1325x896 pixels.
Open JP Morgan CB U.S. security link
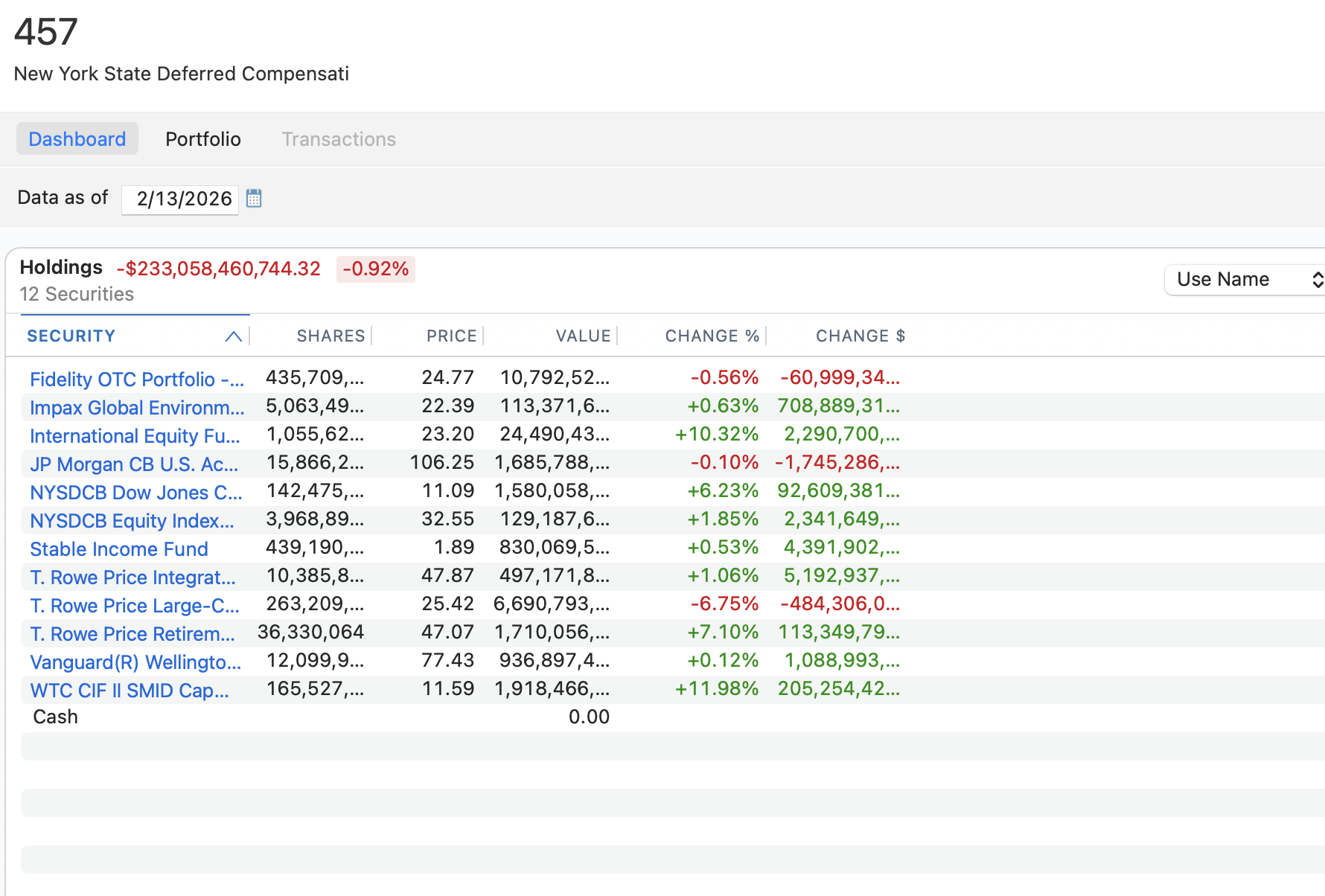coord(134,464)
